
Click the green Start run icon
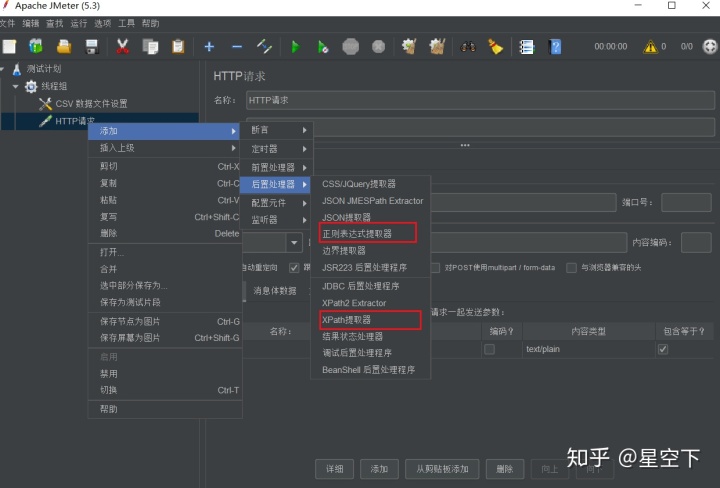click(x=295, y=47)
